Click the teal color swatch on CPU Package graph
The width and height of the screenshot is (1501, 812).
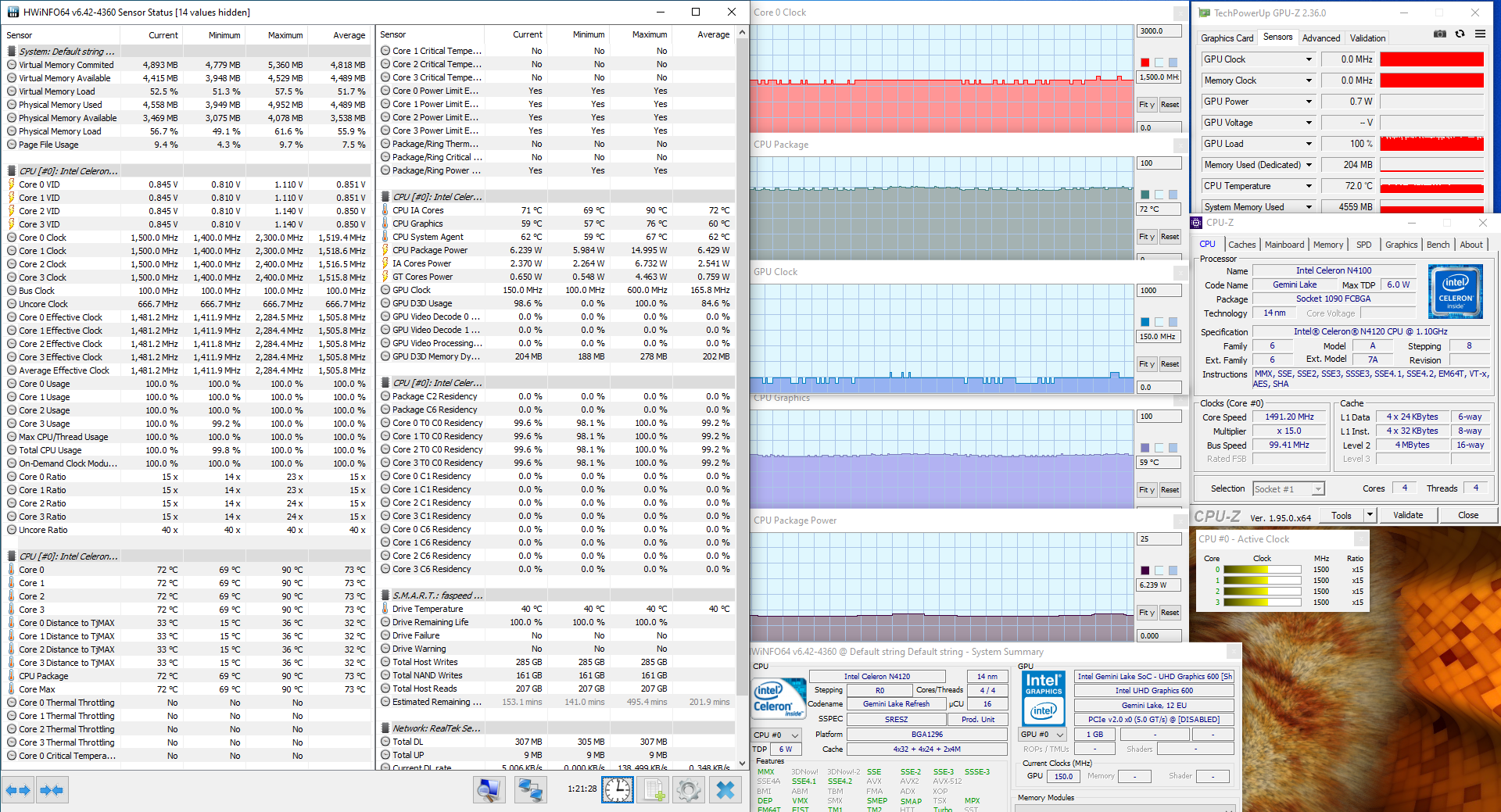coord(1145,195)
